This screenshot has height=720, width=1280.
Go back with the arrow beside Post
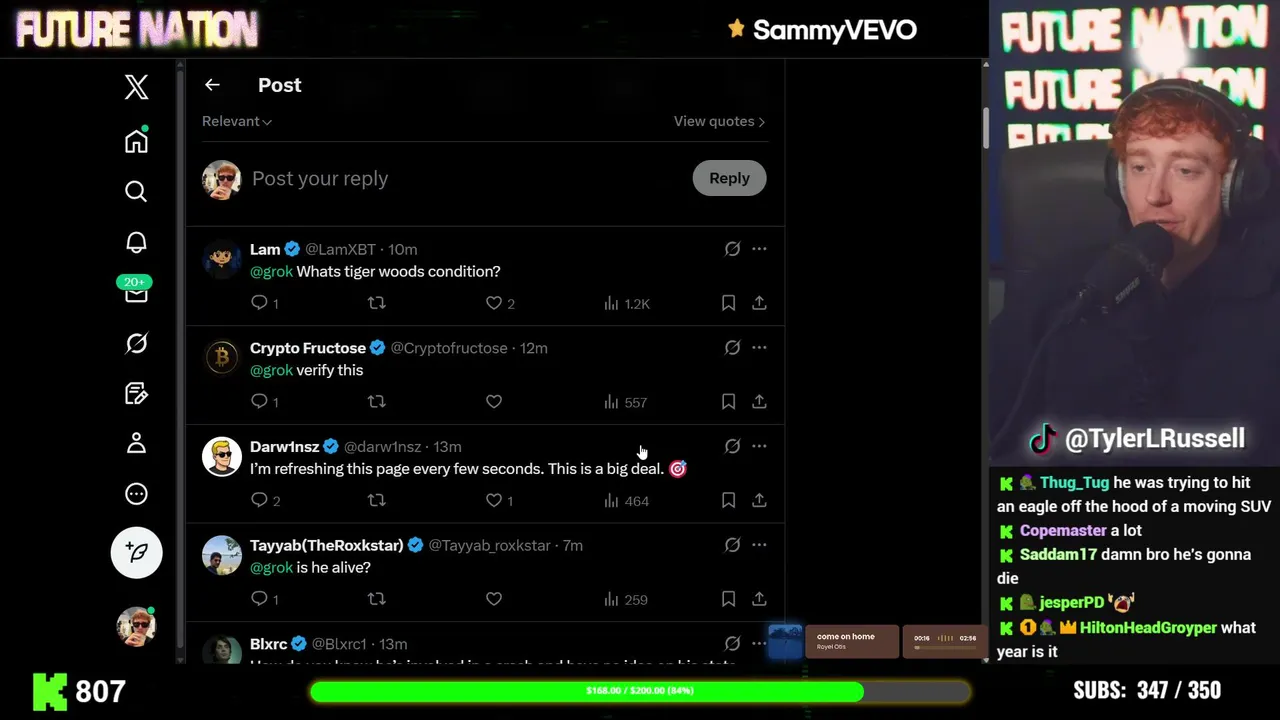click(x=212, y=85)
